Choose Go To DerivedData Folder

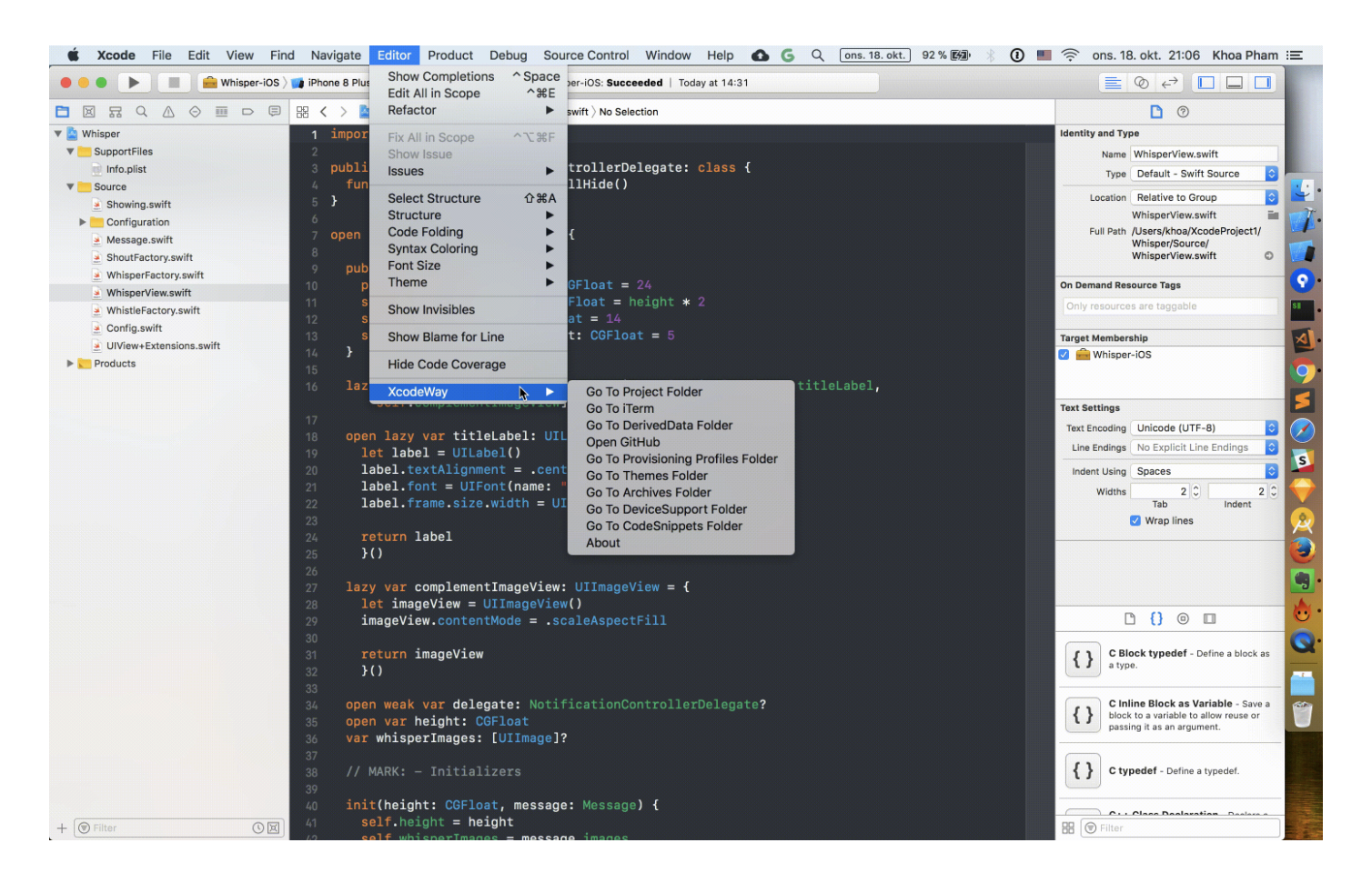point(659,426)
